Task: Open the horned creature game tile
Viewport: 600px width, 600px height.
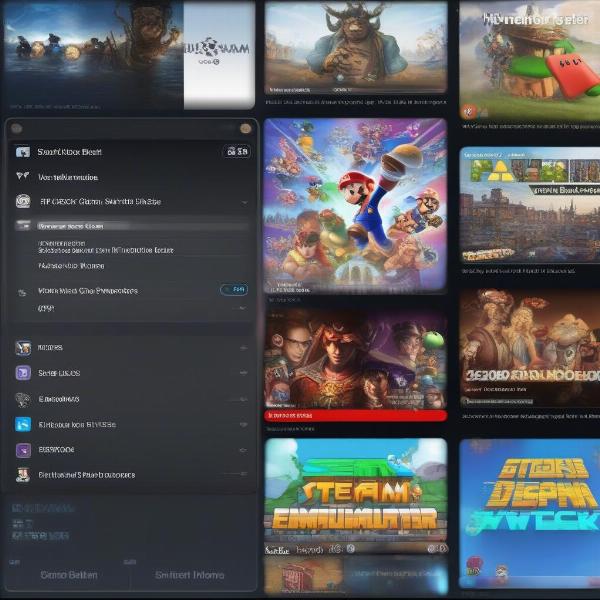Action: (356, 48)
